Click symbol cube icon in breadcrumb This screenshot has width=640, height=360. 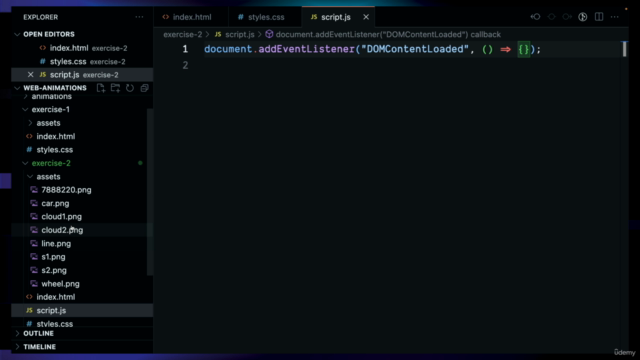pyautogui.click(x=269, y=34)
